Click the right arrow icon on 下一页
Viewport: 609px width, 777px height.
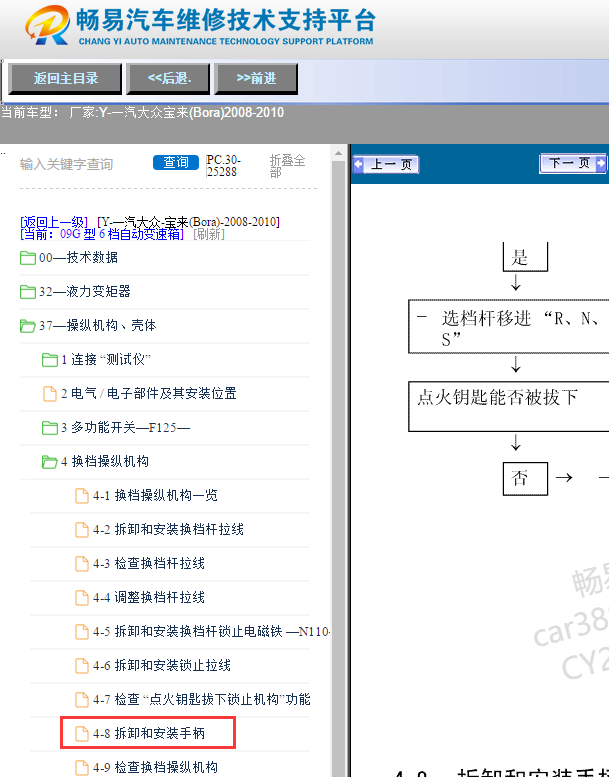click(601, 163)
